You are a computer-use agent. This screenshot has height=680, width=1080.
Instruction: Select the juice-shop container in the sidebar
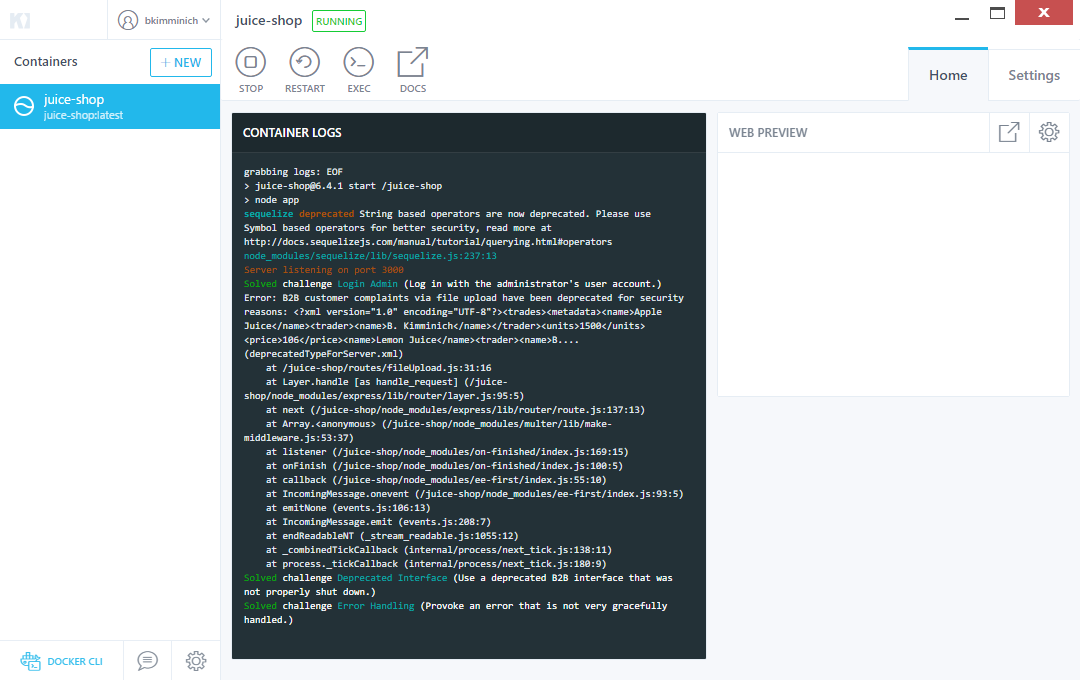[x=110, y=106]
